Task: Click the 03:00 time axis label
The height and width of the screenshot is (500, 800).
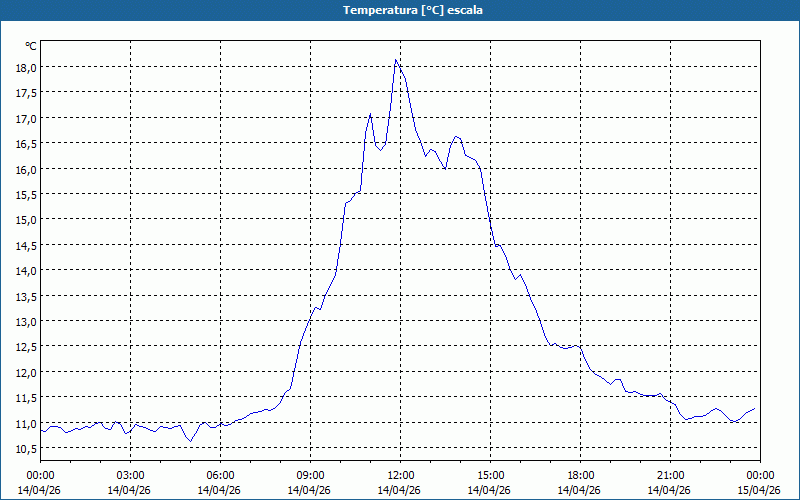Action: click(131, 475)
